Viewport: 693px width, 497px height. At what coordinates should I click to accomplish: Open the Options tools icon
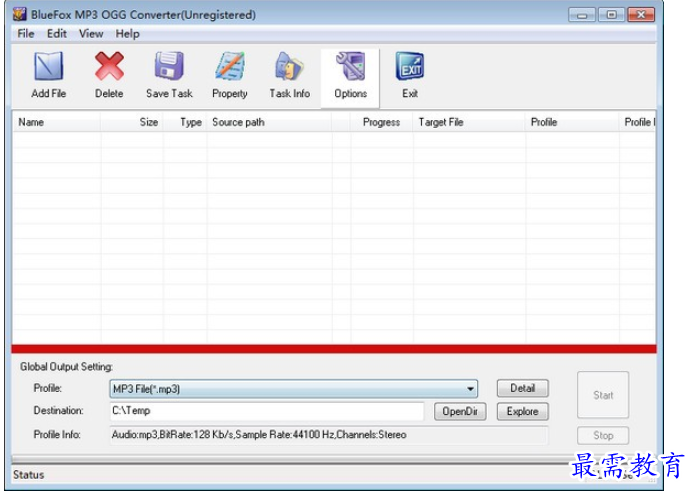[350, 66]
